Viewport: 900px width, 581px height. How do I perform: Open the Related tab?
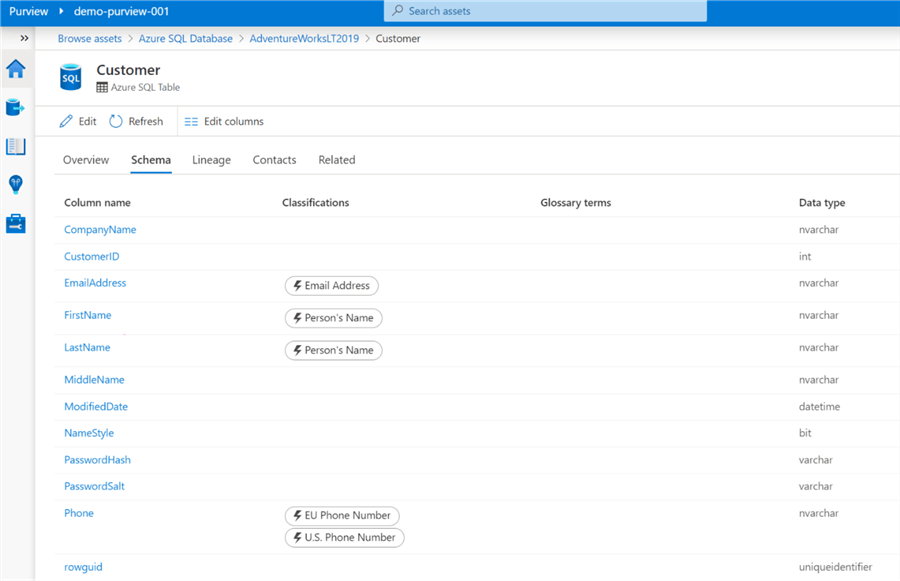coord(337,160)
